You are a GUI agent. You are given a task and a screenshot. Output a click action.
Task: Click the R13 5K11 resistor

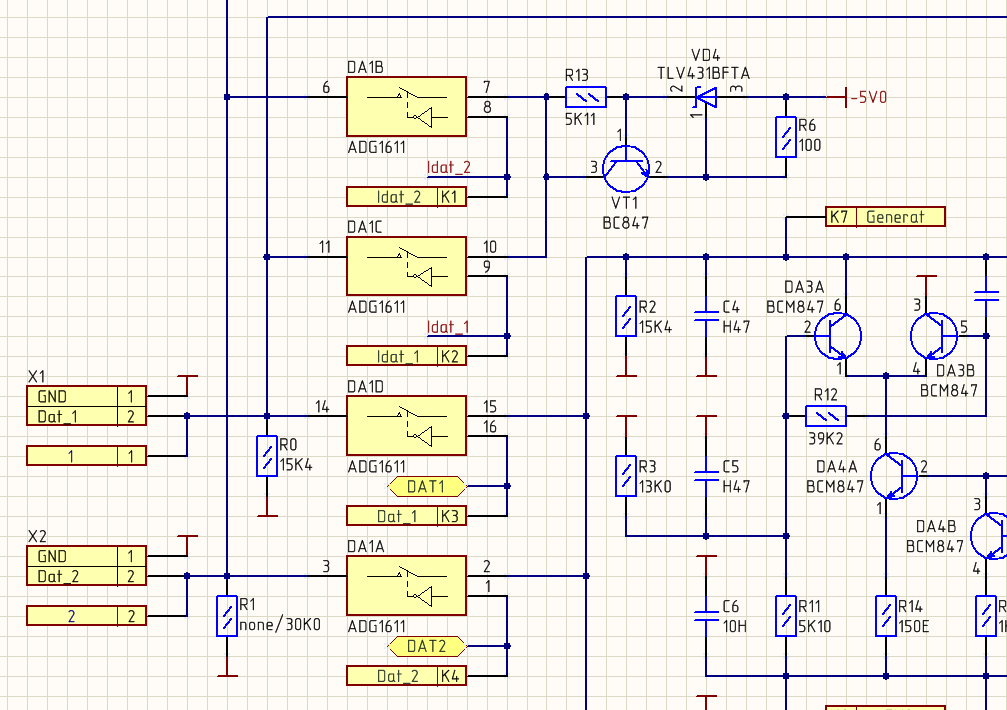point(586,97)
